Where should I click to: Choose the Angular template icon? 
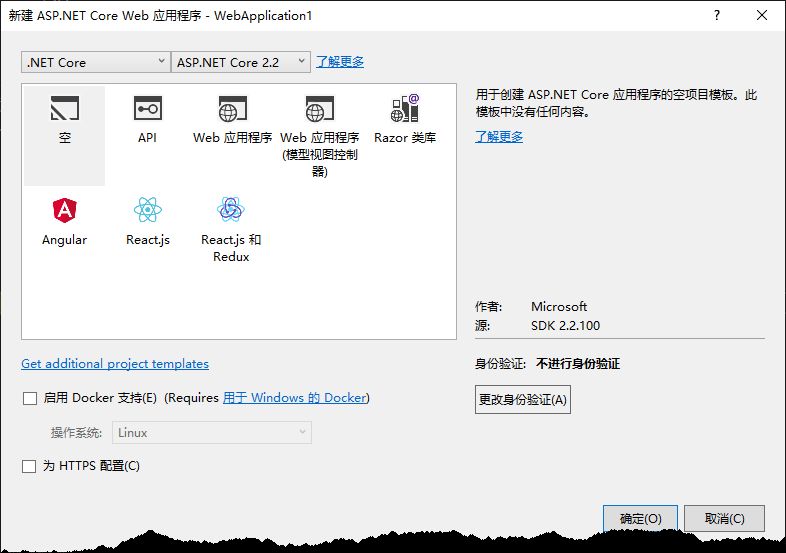coord(65,210)
